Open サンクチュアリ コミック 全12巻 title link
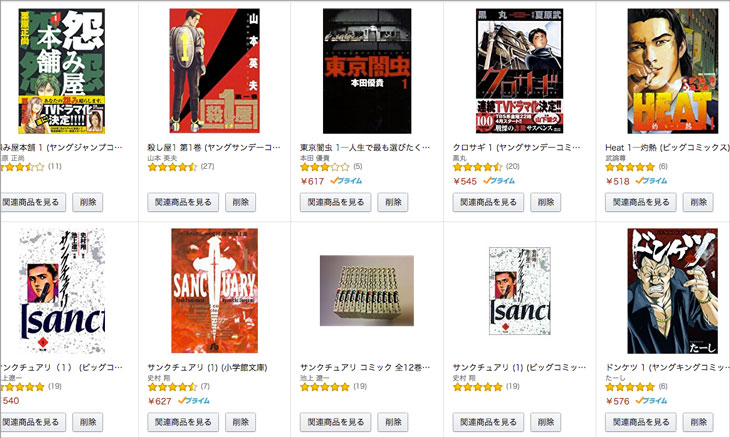The height and width of the screenshot is (438, 730). (365, 368)
